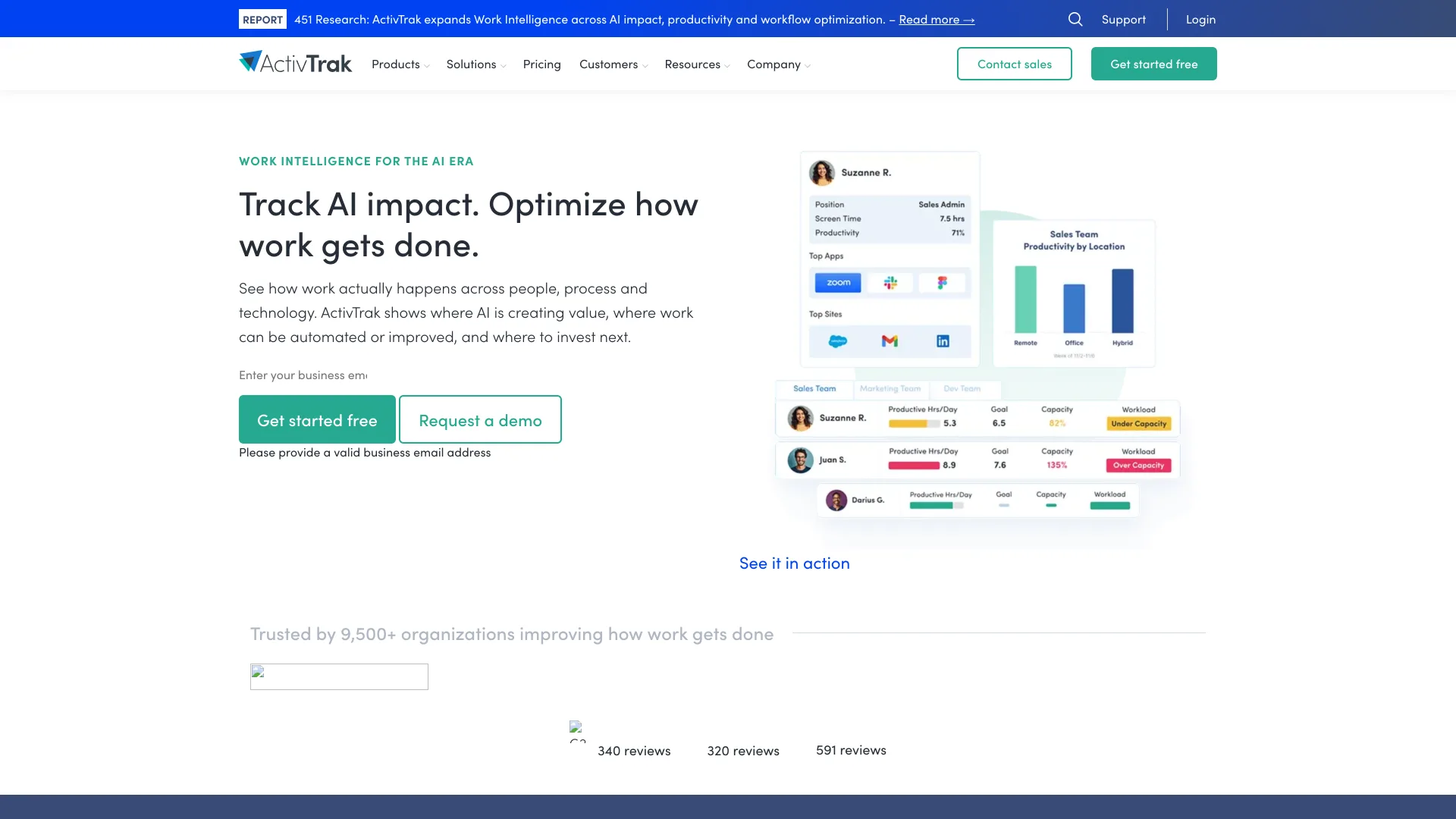Expand the Solutions dropdown menu
This screenshot has width=1456, height=819.
pos(475,64)
